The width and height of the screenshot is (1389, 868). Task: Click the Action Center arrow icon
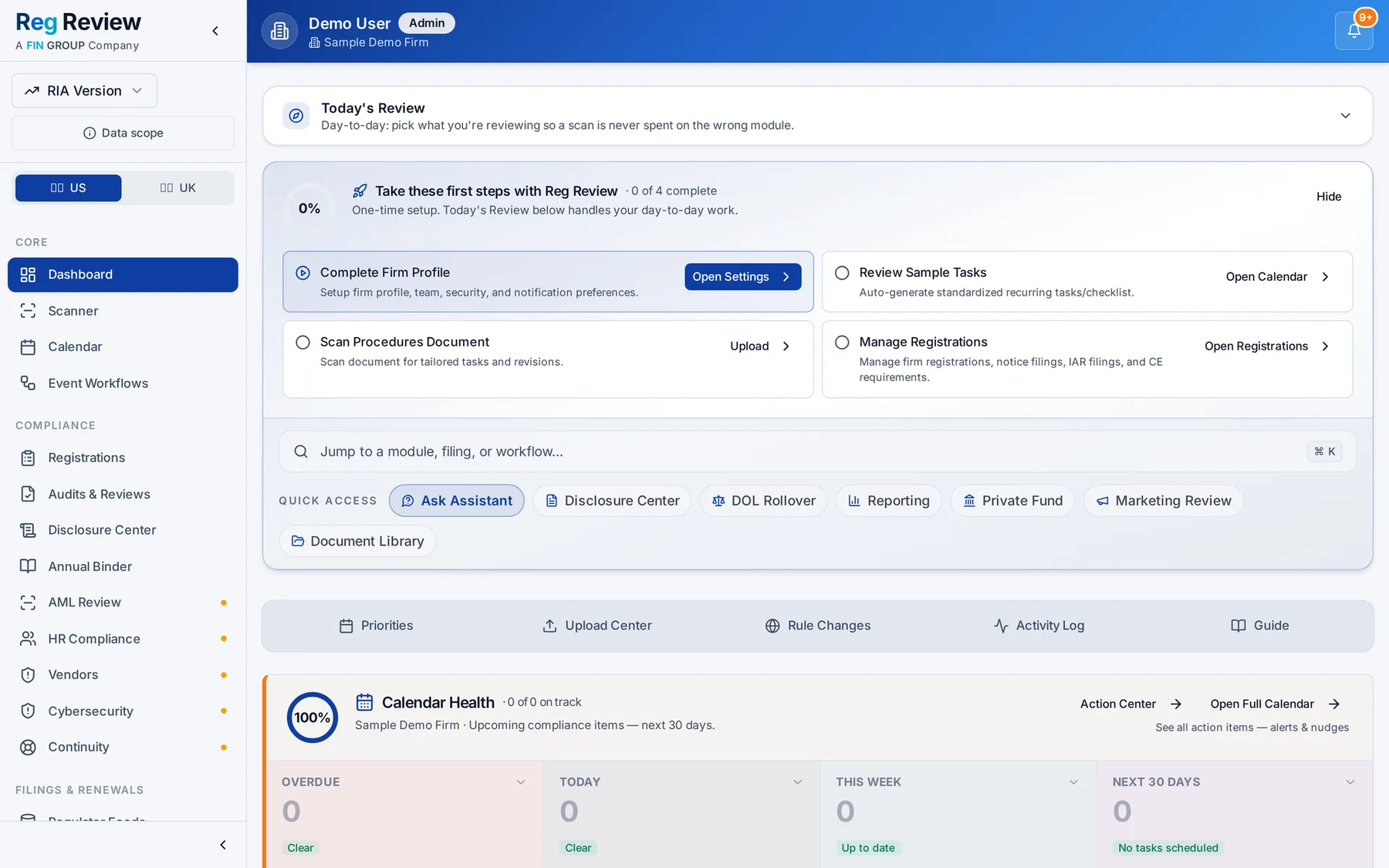[1176, 704]
